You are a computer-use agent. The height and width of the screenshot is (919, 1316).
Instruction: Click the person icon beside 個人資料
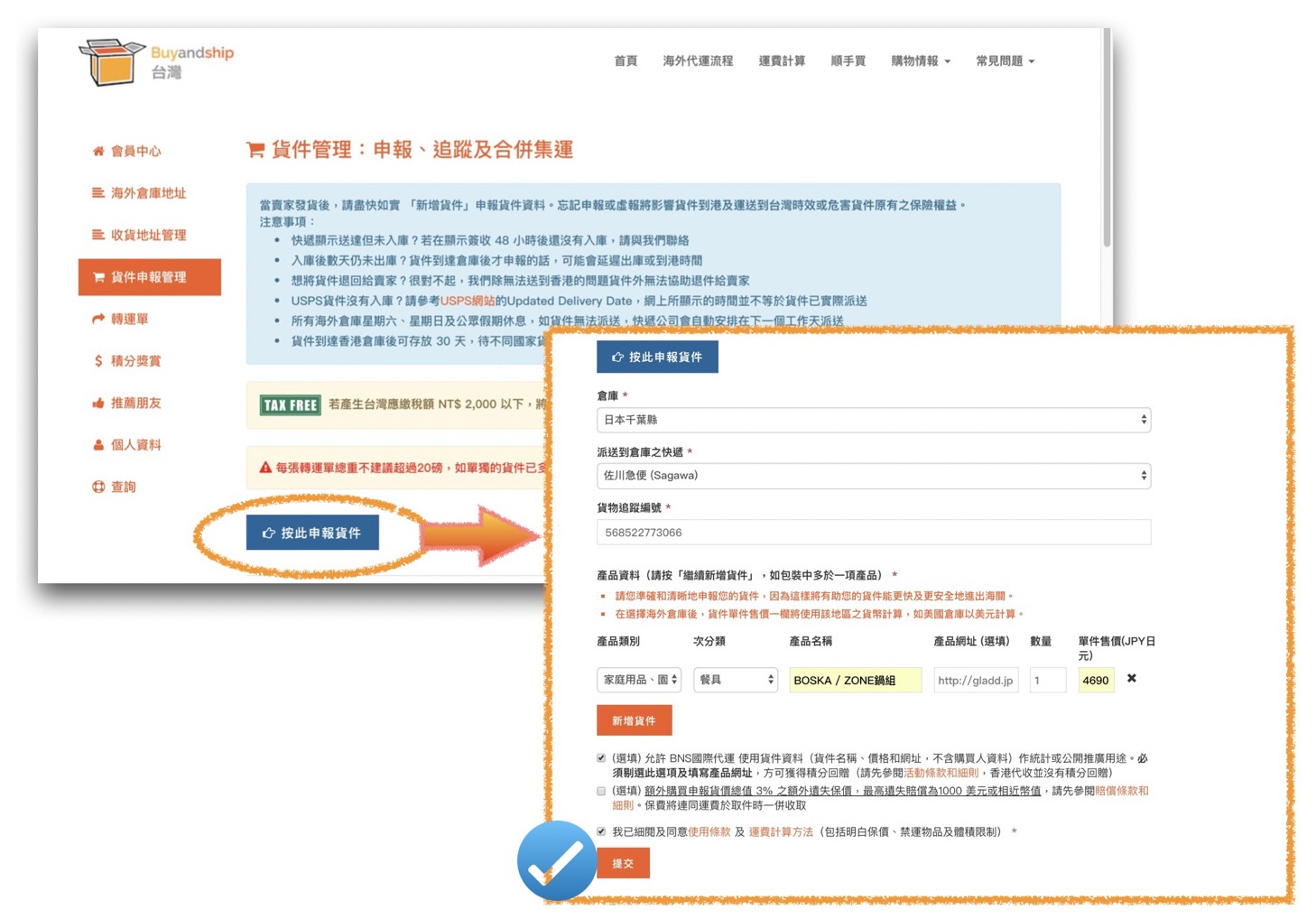pyautogui.click(x=97, y=445)
